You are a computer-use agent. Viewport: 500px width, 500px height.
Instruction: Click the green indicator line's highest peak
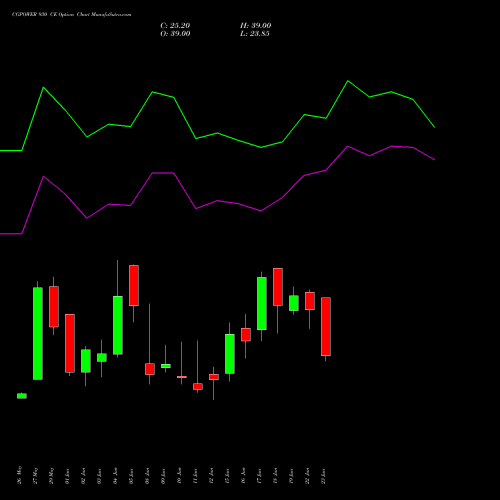tap(348, 81)
